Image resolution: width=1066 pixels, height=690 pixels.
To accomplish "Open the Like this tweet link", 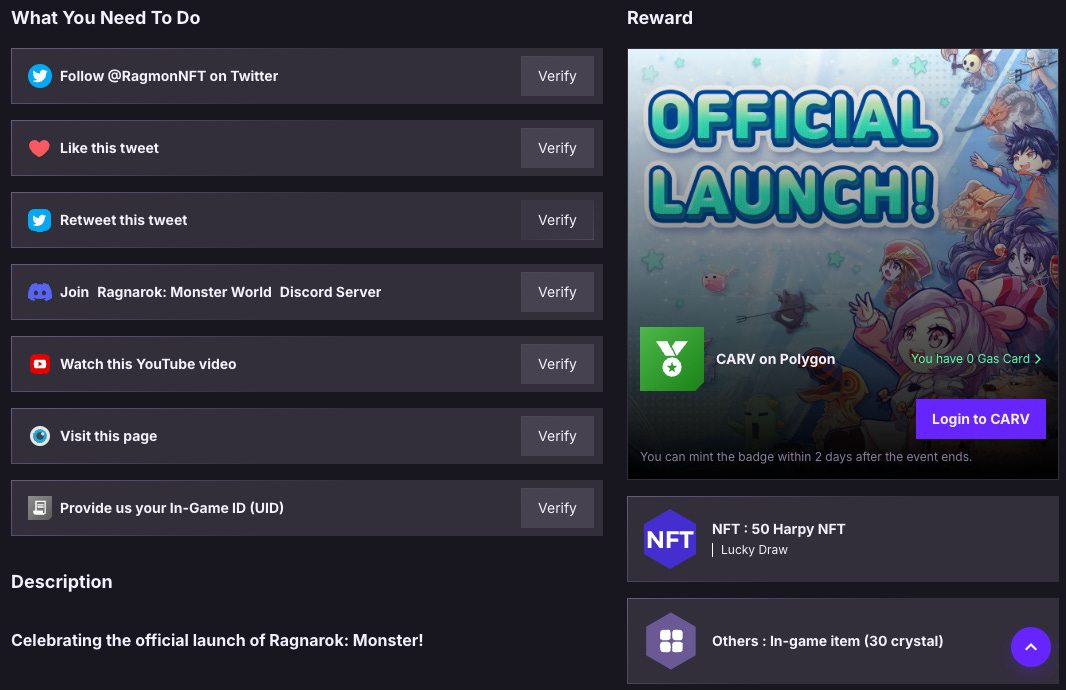I will pyautogui.click(x=109, y=148).
